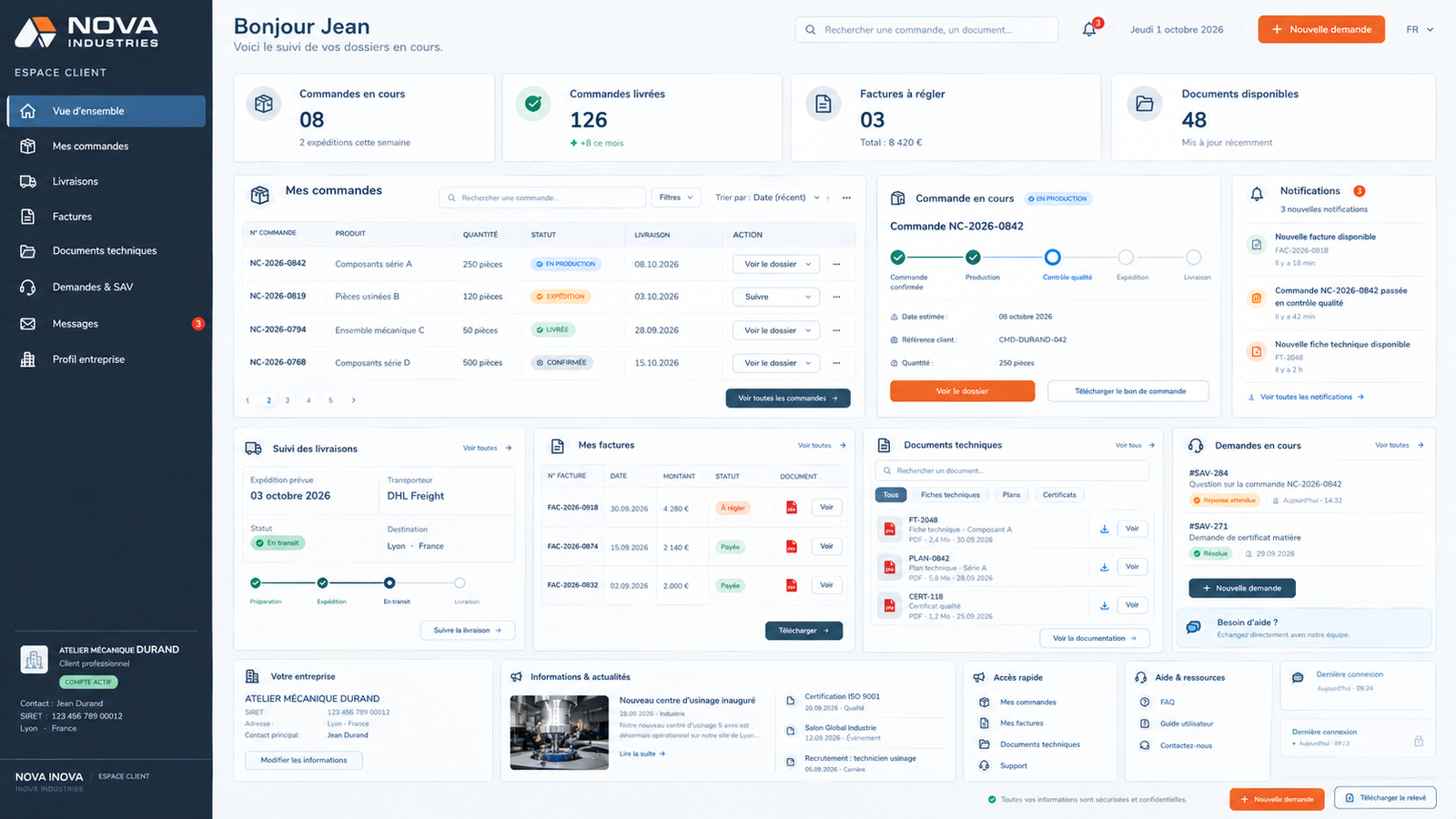Click Suivre la livraison button
This screenshot has height=819, width=1456.
coord(468,631)
